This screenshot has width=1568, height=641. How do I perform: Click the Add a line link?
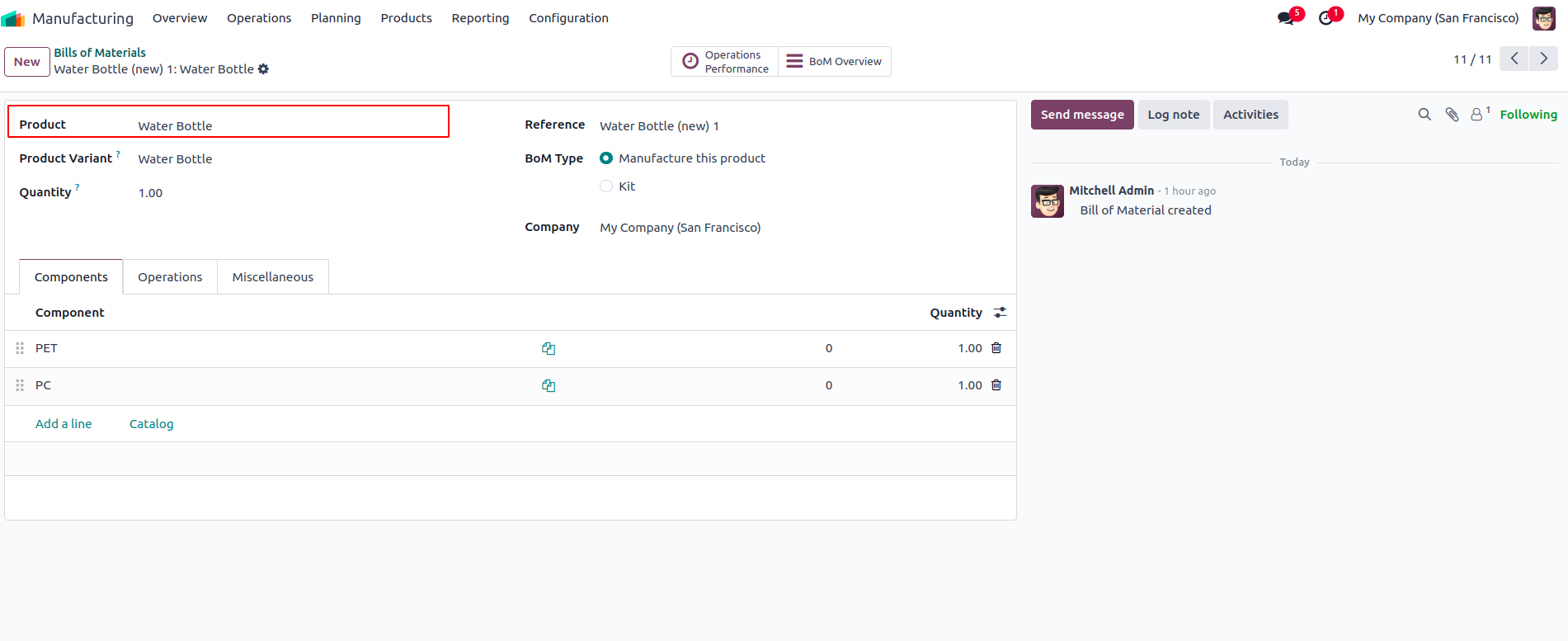pos(64,424)
